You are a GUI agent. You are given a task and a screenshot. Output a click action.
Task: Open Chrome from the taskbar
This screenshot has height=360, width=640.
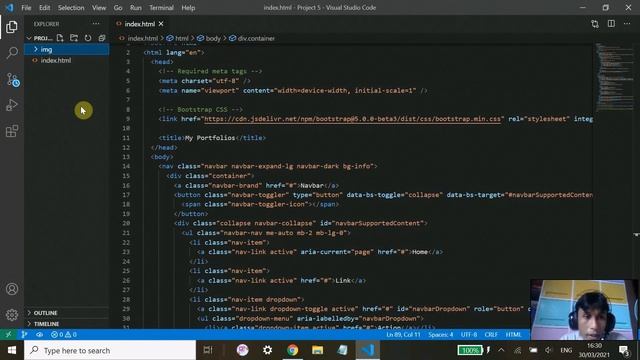click(x=292, y=350)
